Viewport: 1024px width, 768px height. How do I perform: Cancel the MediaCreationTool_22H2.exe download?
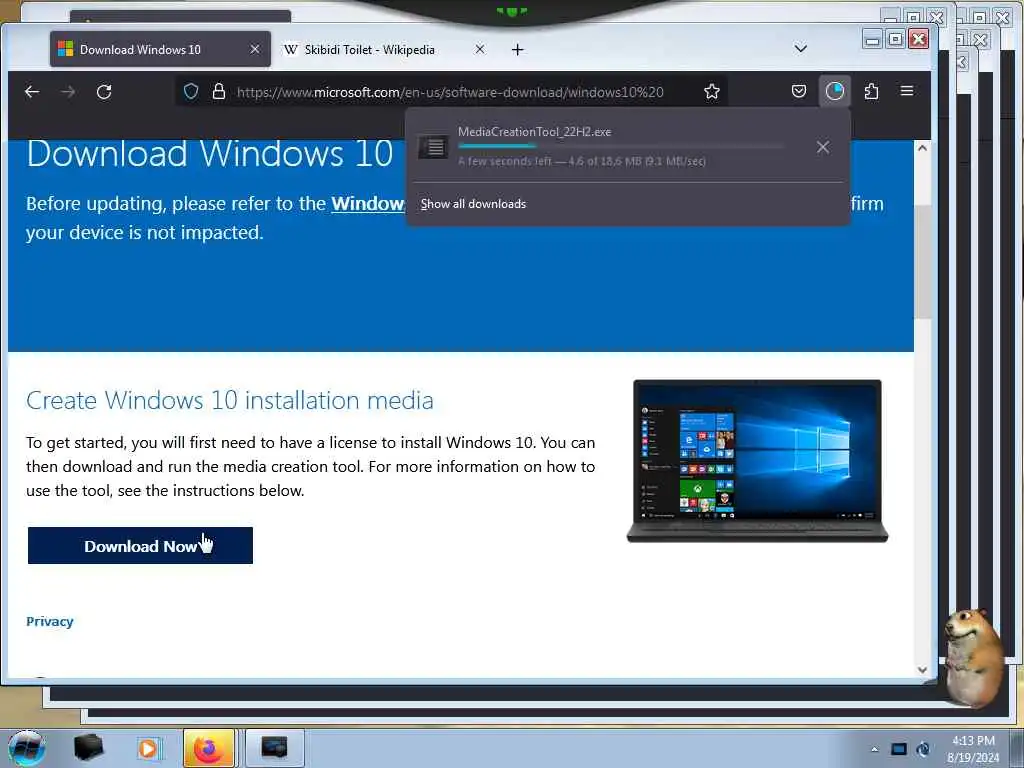point(823,147)
